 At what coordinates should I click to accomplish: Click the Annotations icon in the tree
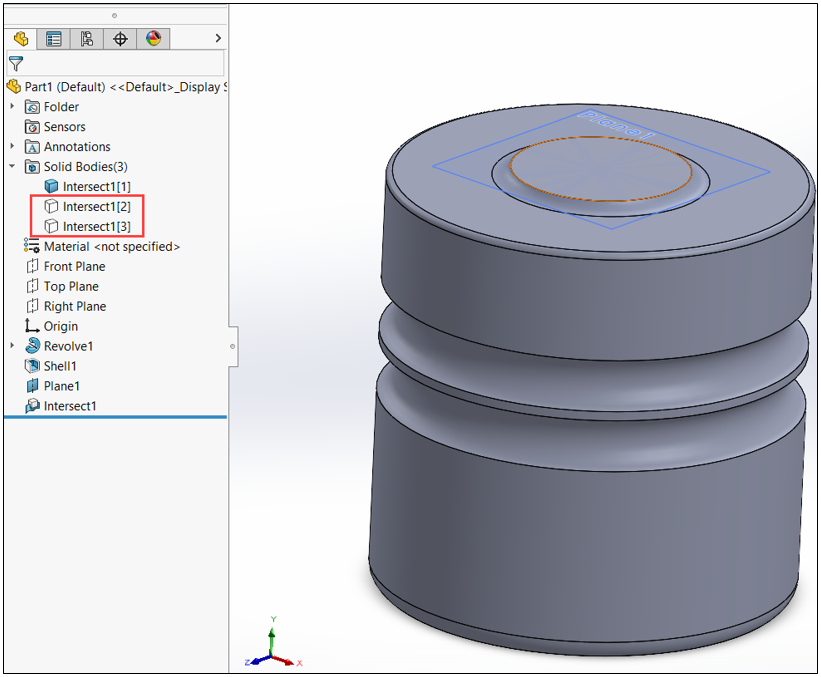pos(31,146)
